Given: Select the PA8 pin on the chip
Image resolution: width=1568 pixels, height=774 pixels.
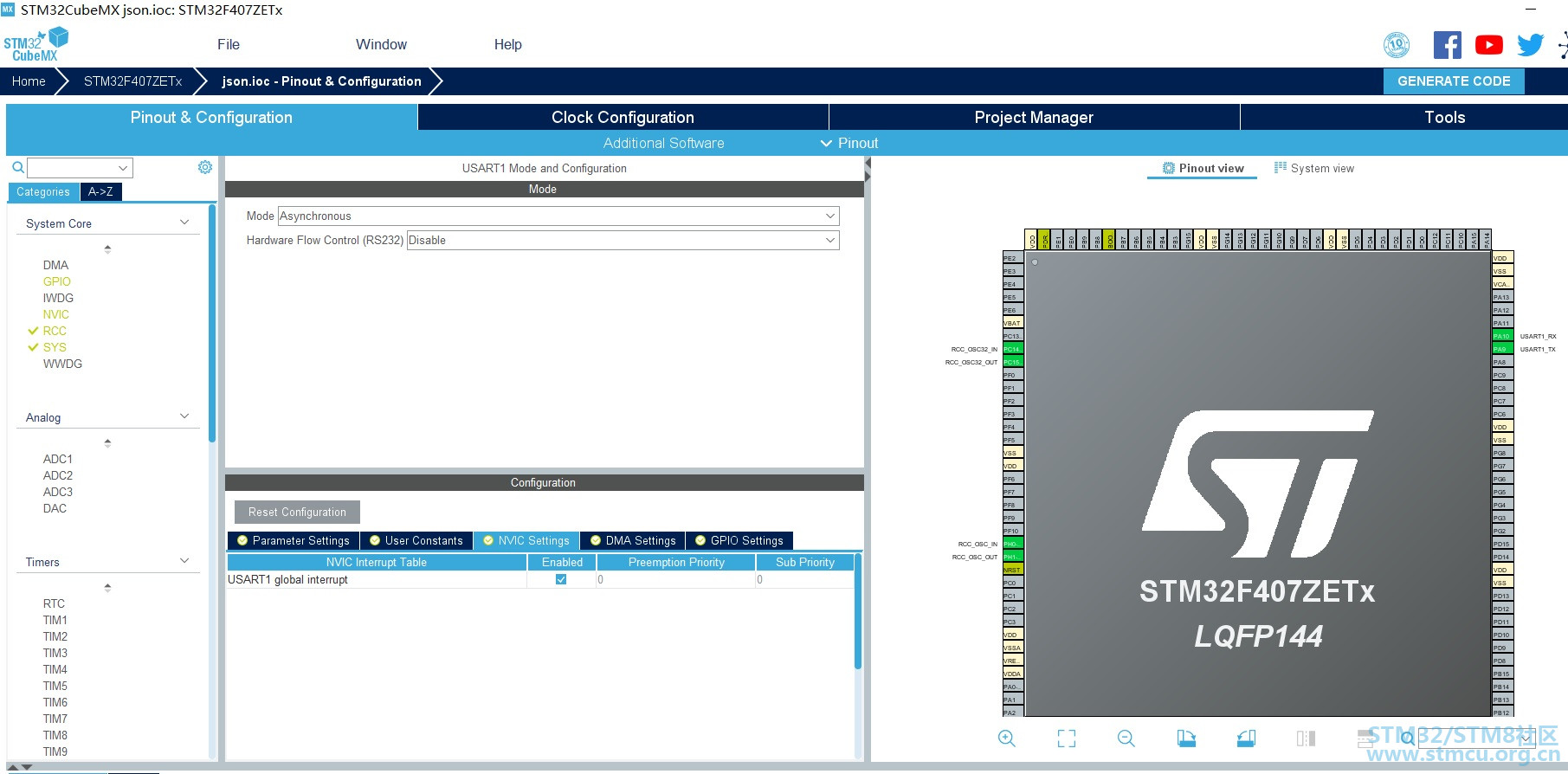Looking at the screenshot, I should 1502,362.
